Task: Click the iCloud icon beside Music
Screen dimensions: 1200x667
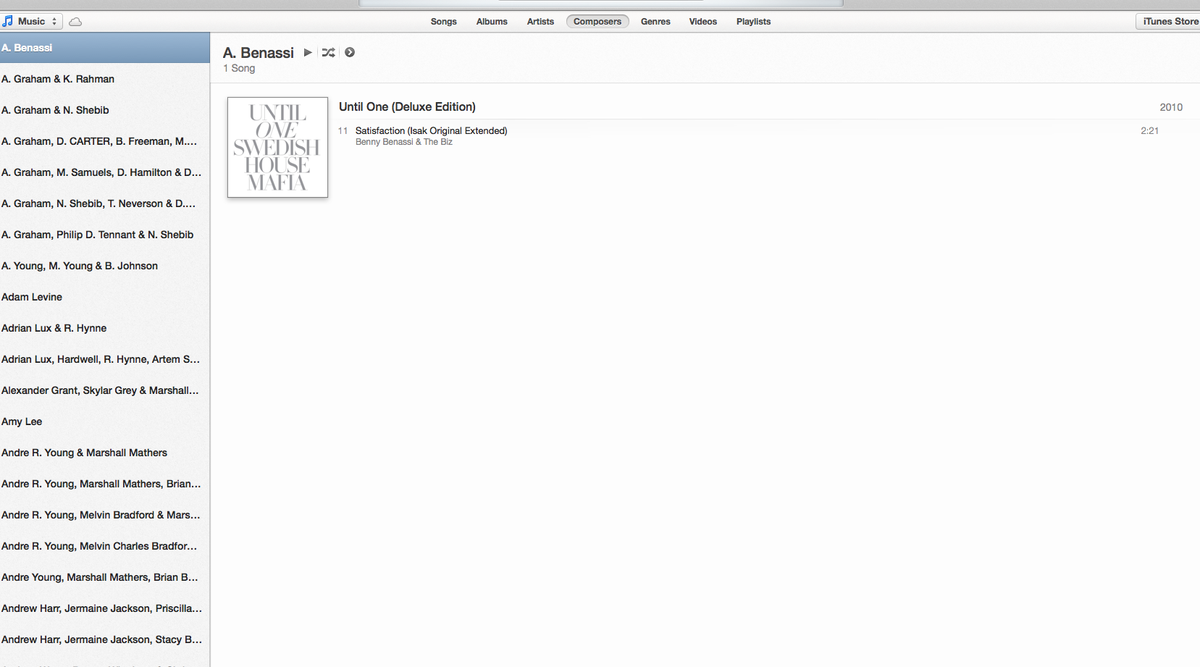Action: coord(76,21)
